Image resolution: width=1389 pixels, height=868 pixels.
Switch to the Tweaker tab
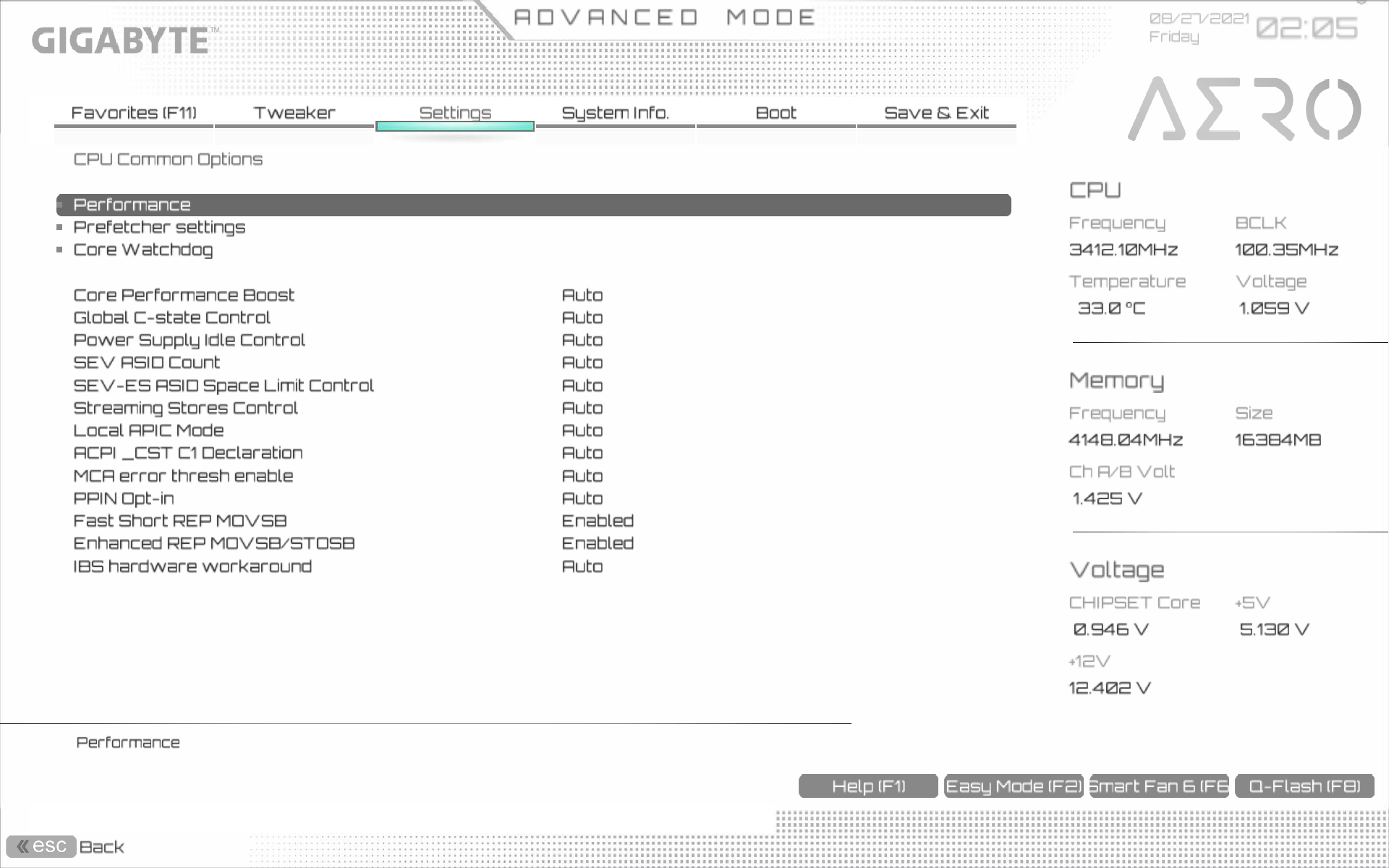tap(294, 113)
